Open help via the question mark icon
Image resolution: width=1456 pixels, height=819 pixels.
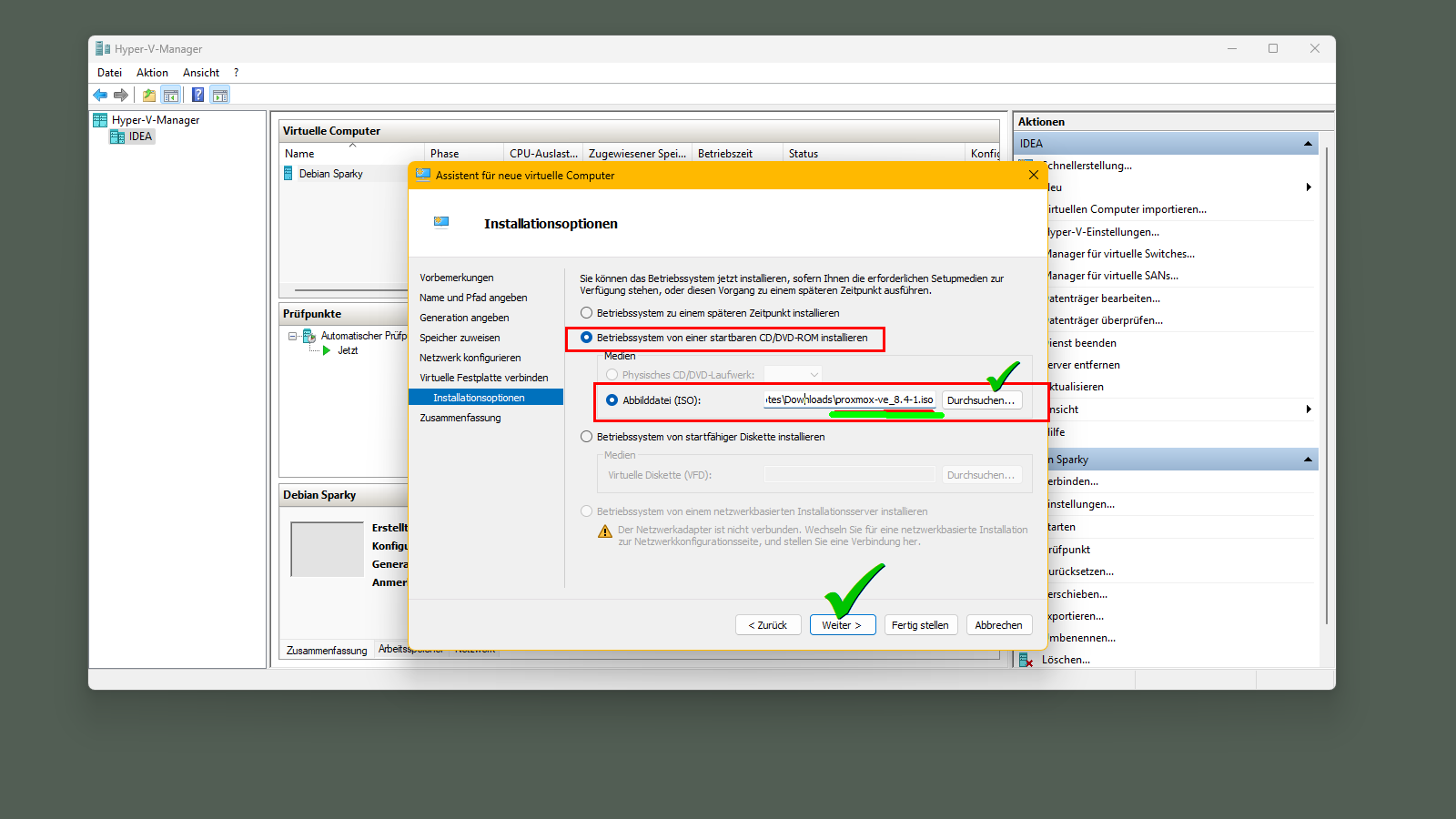coord(197,95)
